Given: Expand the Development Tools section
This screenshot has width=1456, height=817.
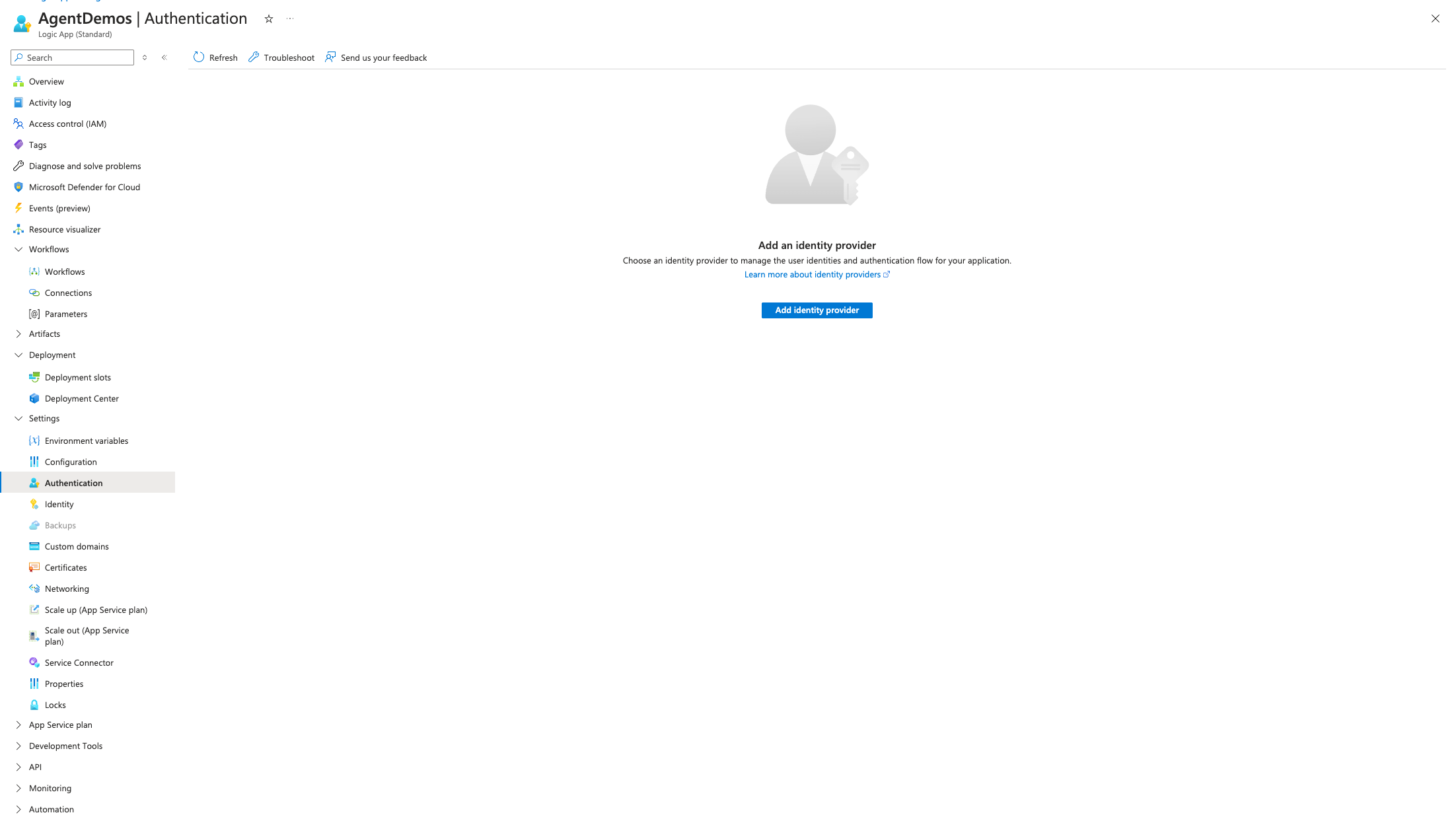Looking at the screenshot, I should tap(18, 746).
